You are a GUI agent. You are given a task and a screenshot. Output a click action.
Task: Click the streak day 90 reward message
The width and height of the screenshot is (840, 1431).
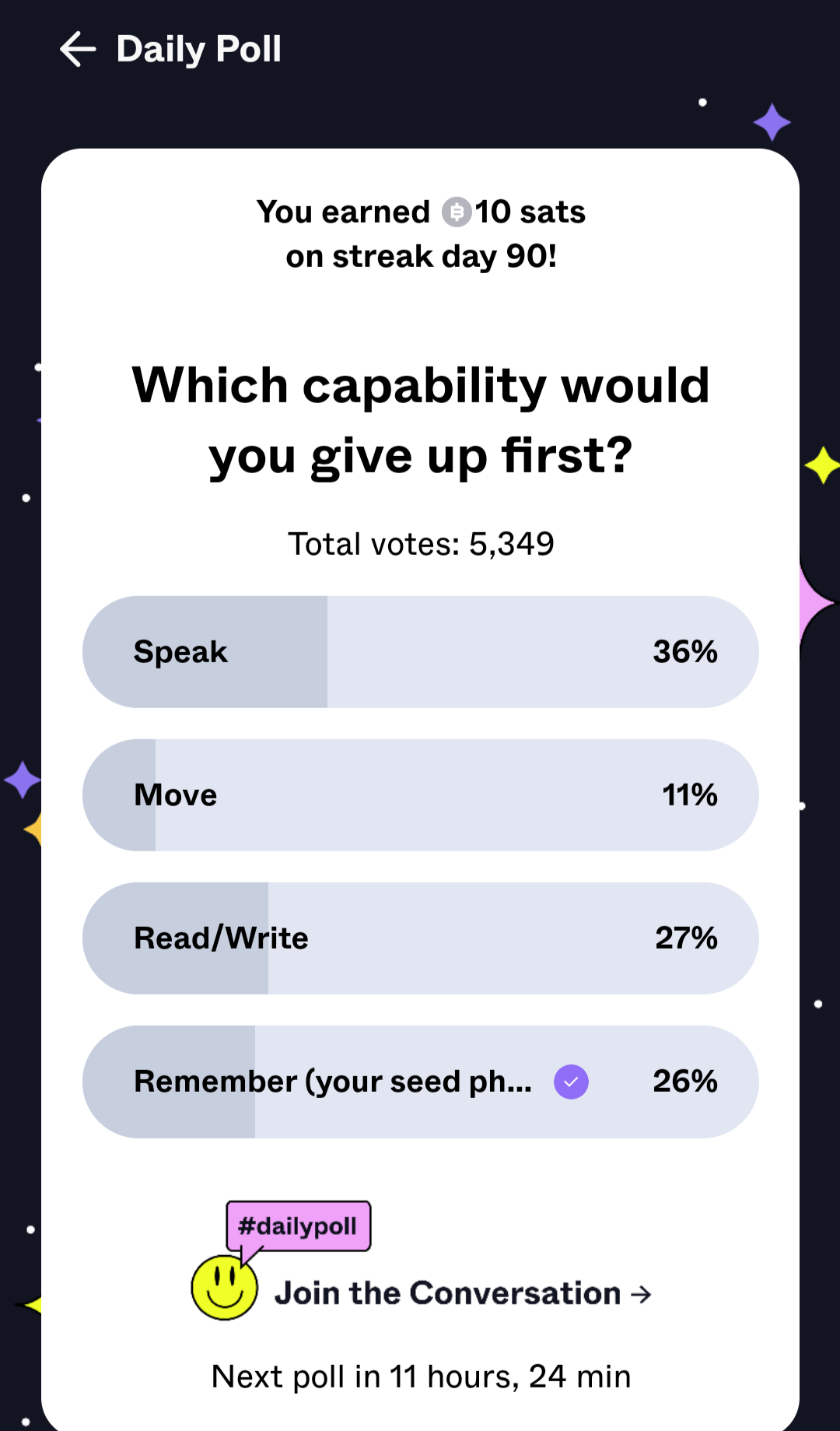(421, 233)
